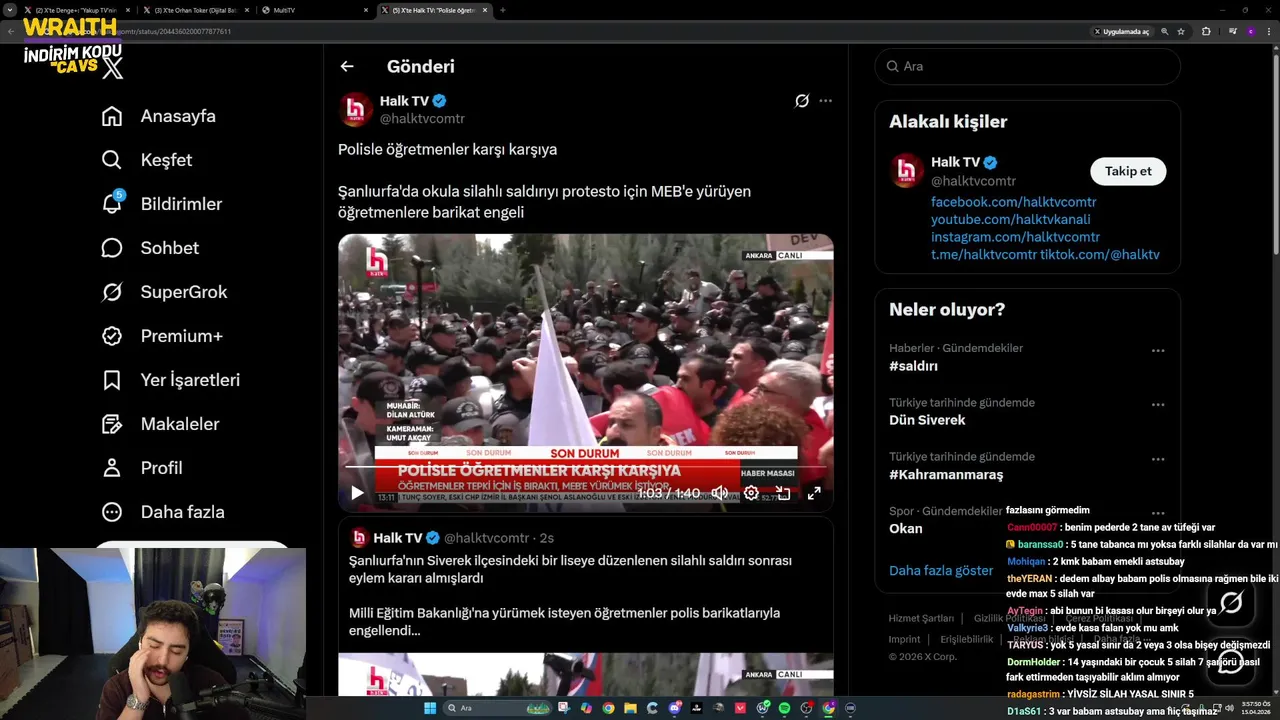
Task: Open Discord from taskbar
Action: click(674, 708)
